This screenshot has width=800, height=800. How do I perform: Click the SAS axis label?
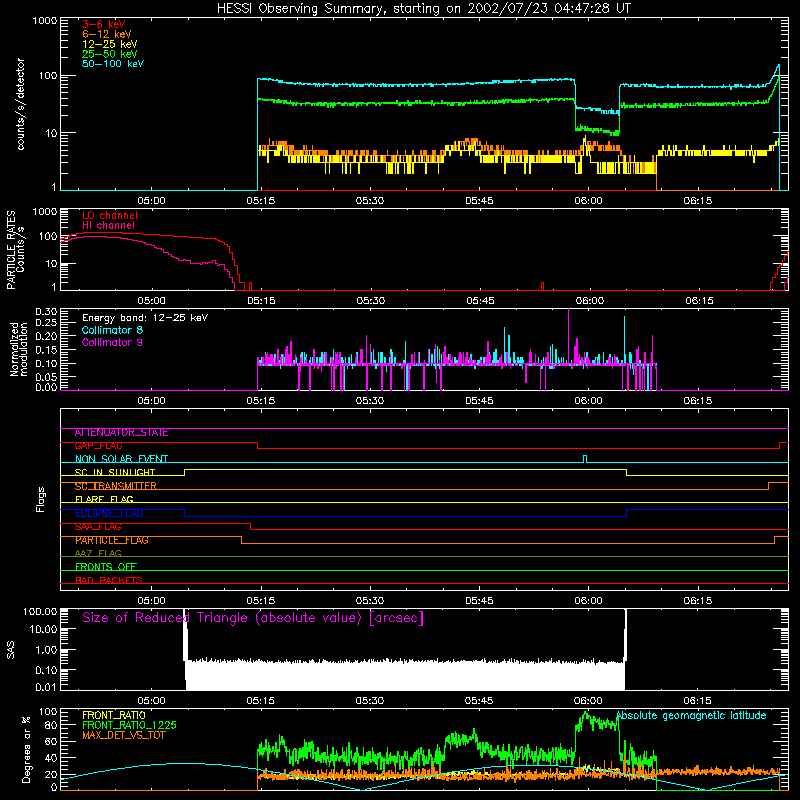(x=11, y=650)
